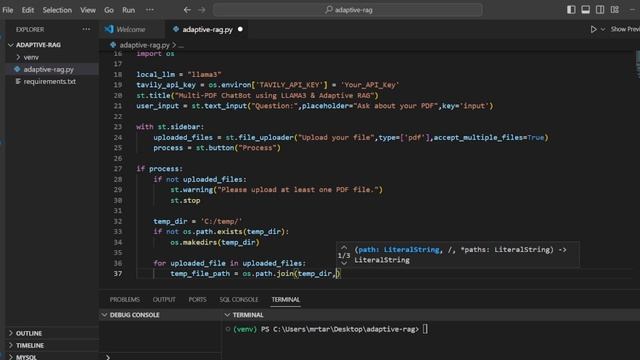The height and width of the screenshot is (360, 640).
Task: Click the temp_dir = 'C:/temp/' line
Action: (198, 221)
